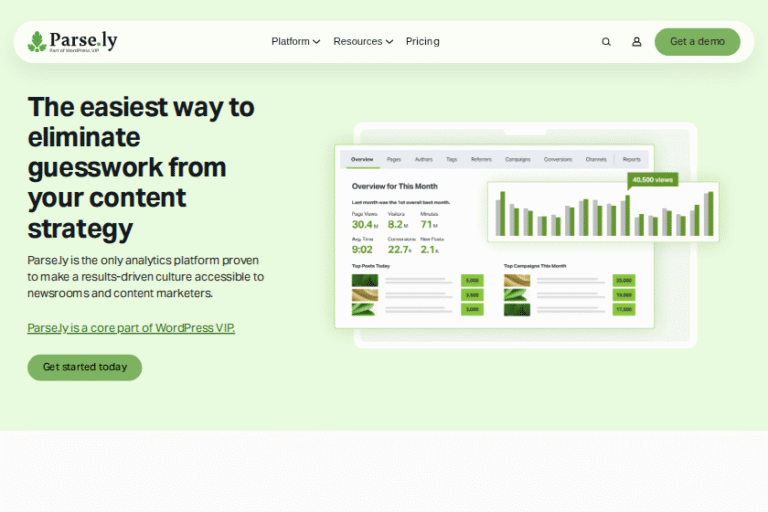Expand the Resources dropdown menu
This screenshot has height=512, width=768.
pos(363,42)
